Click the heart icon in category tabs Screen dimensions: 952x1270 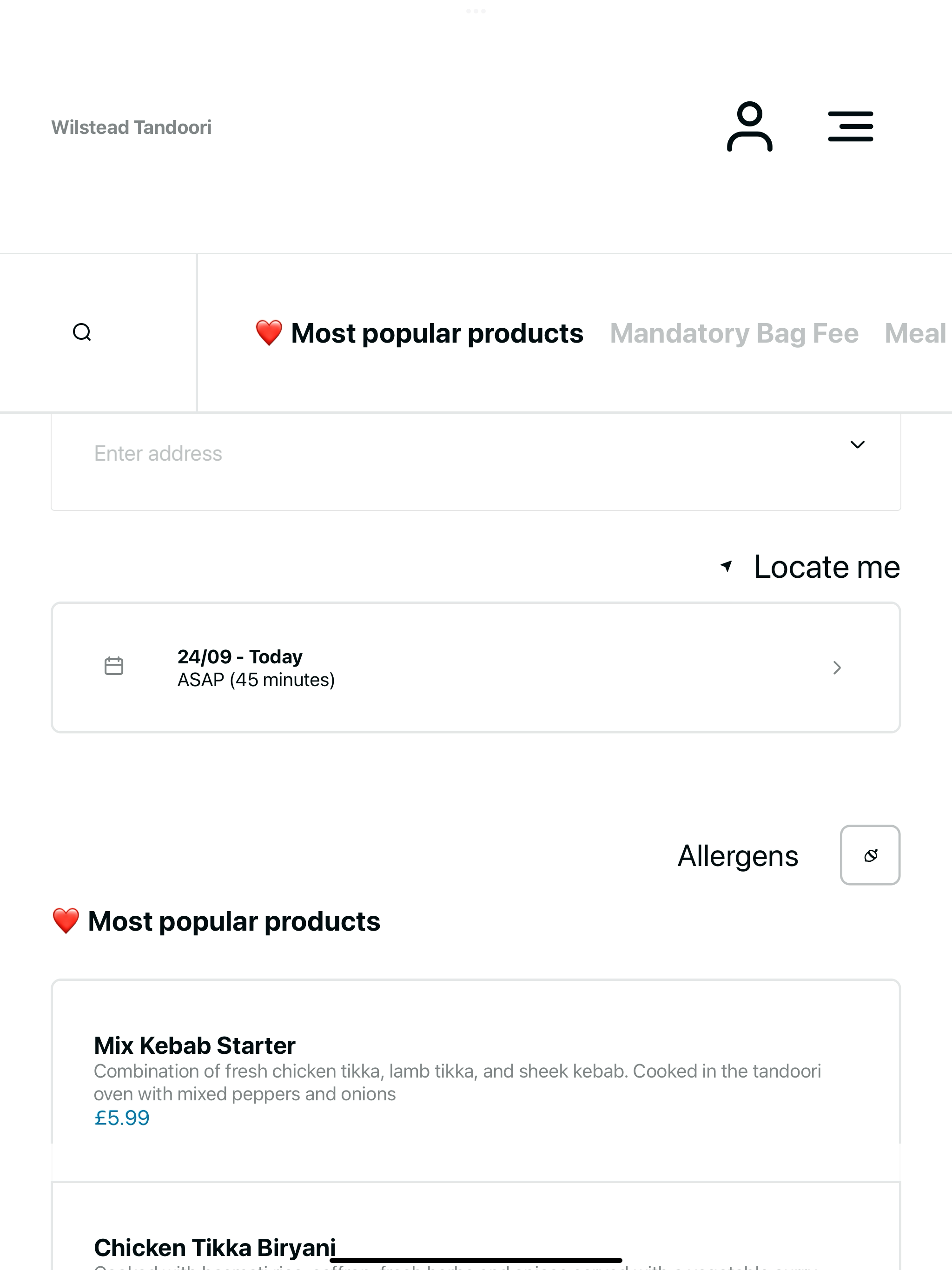[269, 333]
